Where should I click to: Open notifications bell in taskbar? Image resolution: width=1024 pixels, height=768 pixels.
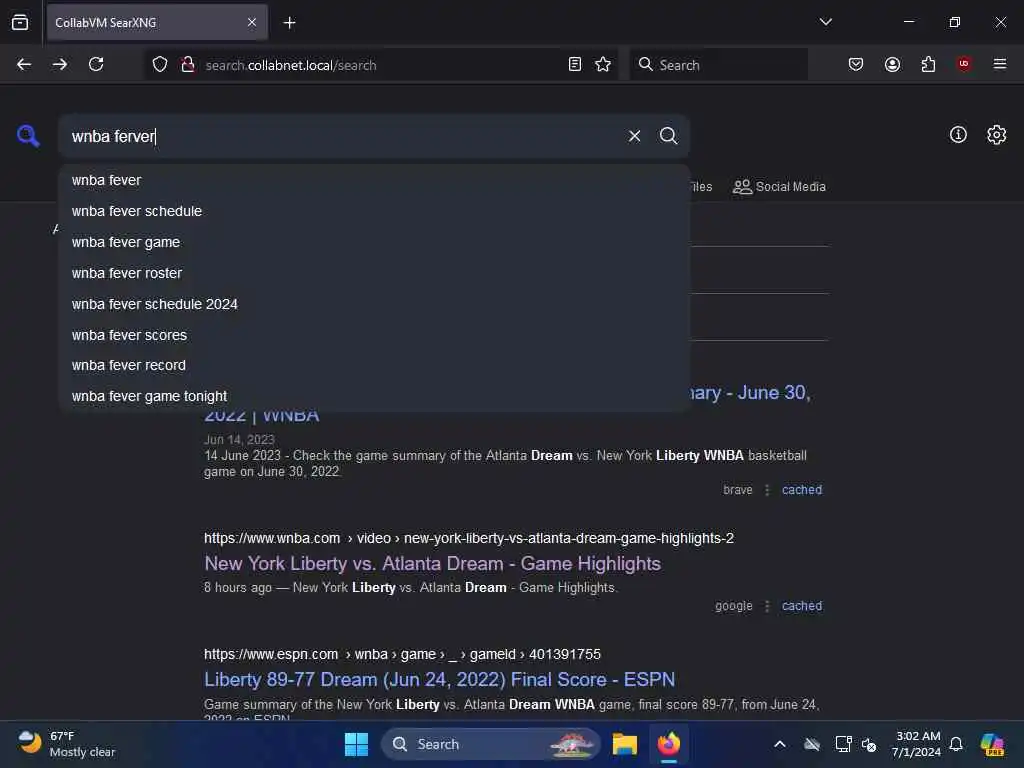click(956, 744)
